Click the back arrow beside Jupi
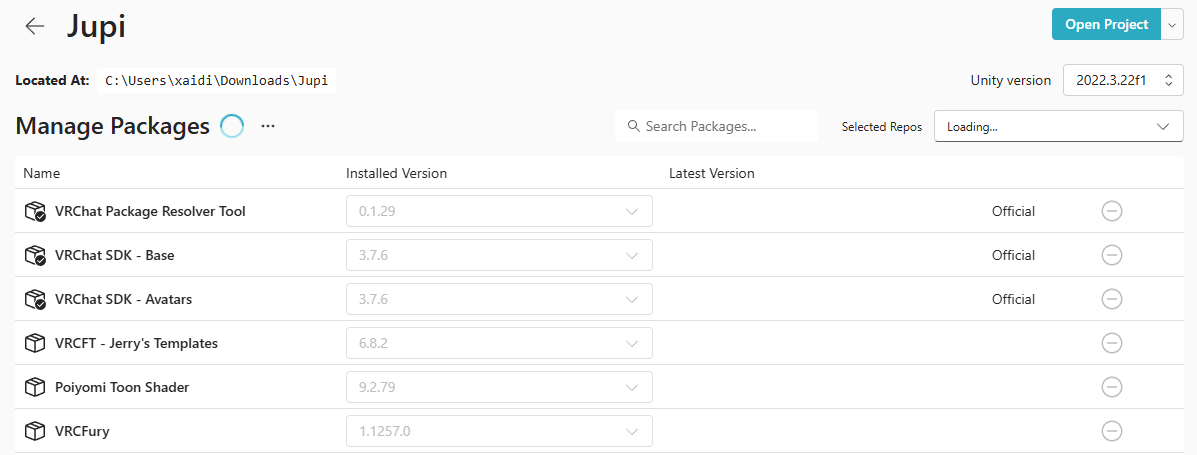Screen dimensions: 1197x455 35,26
